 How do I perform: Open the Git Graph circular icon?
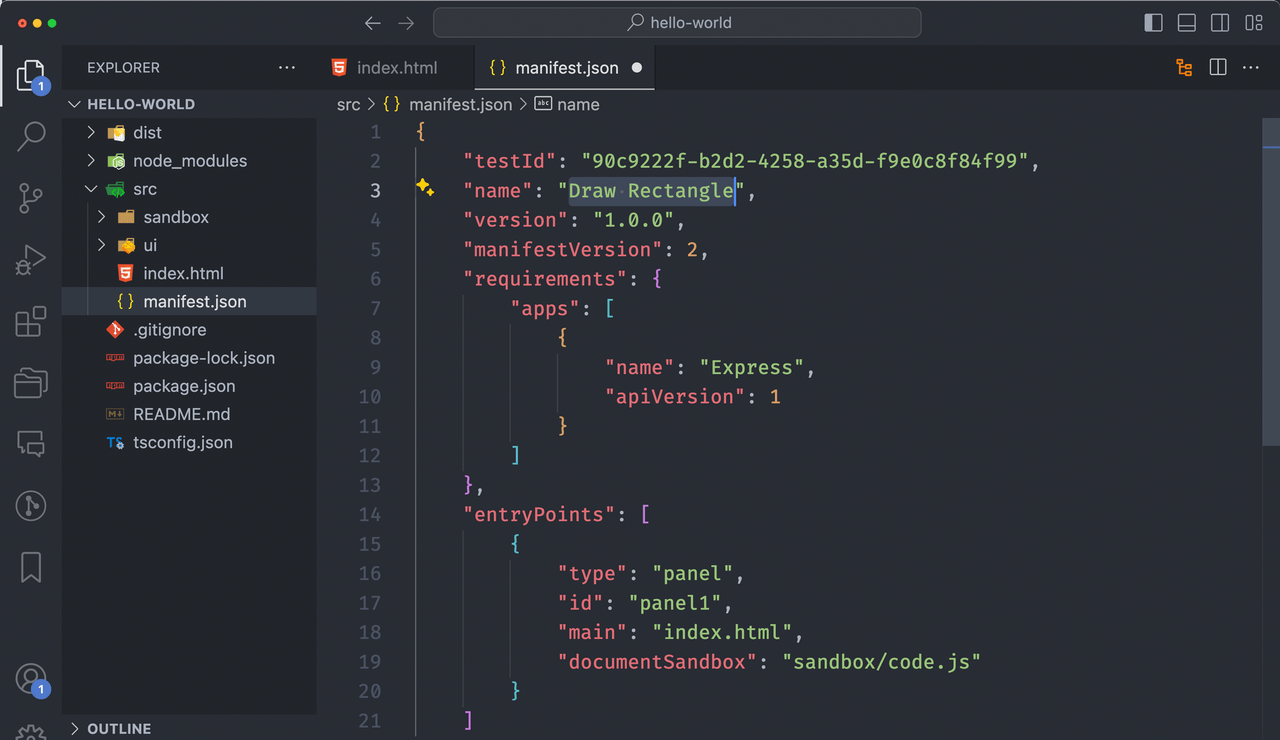pos(31,505)
